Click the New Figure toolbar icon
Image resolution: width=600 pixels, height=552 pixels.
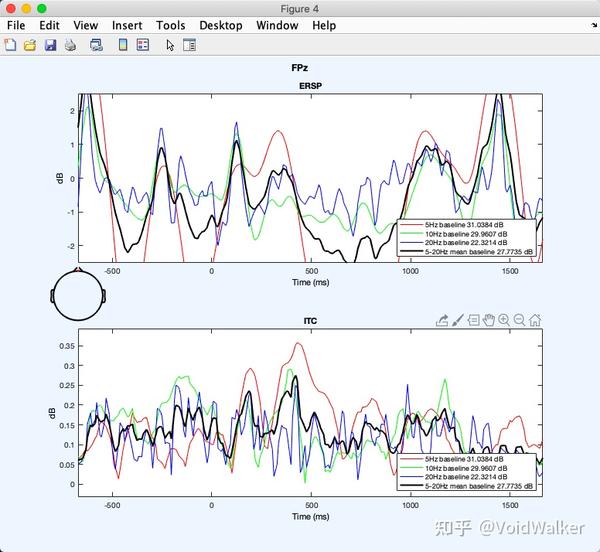pyautogui.click(x=10, y=45)
